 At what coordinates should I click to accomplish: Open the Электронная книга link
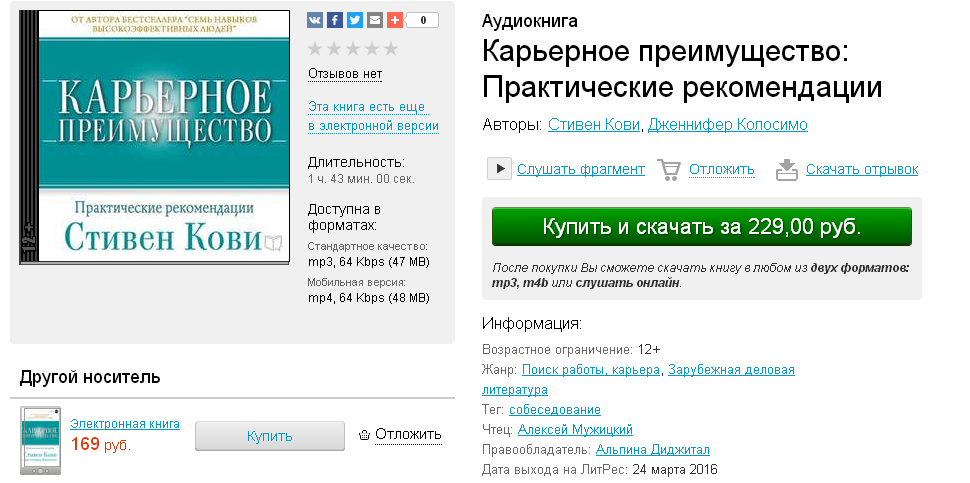tap(125, 424)
